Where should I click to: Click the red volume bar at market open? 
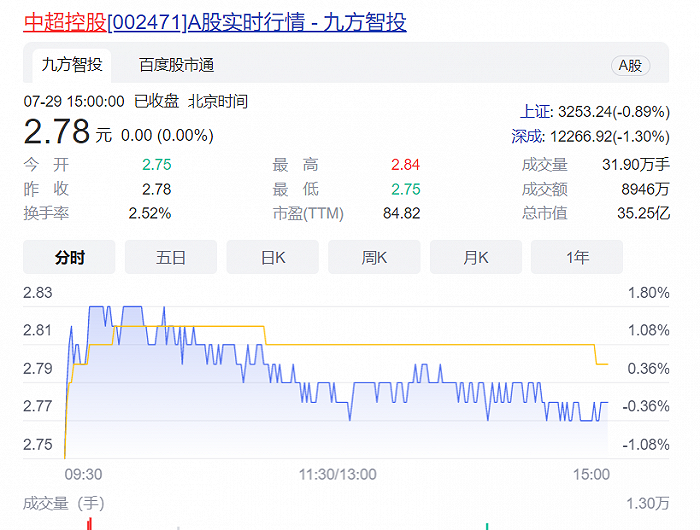tap(90, 524)
